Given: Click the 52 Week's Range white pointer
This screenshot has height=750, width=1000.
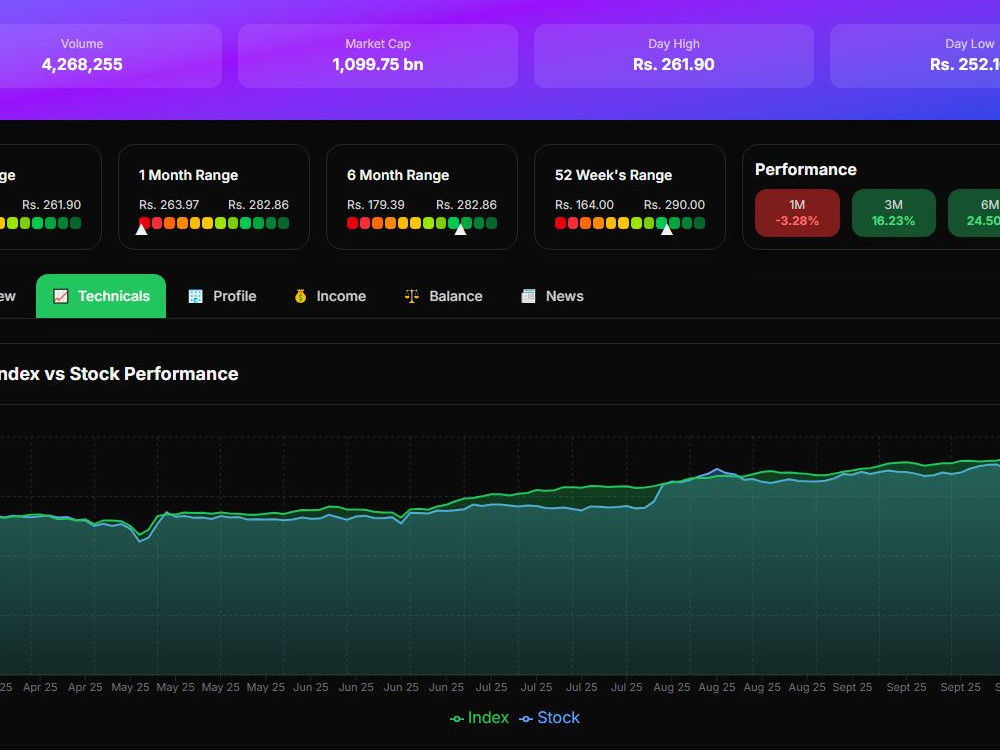Looking at the screenshot, I should (666, 230).
